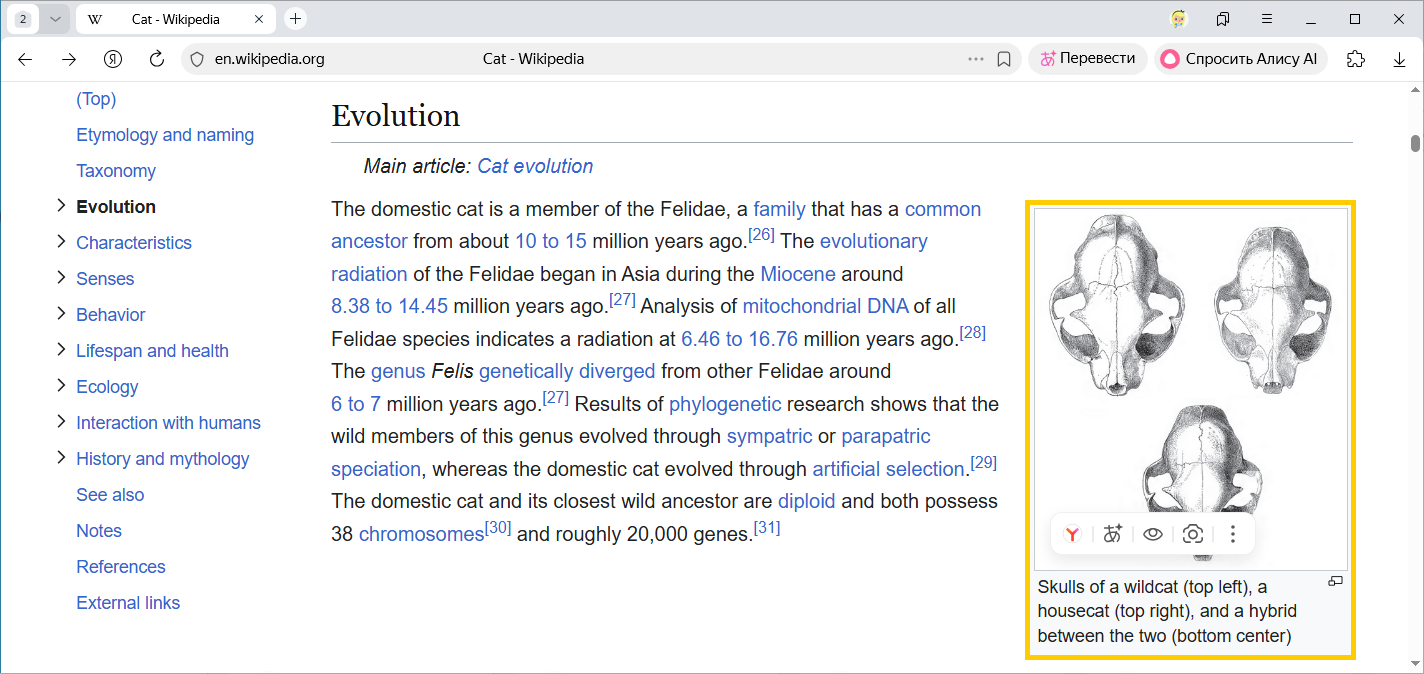Click the camera image search icon
Viewport: 1424px width, 674px height.
pos(1192,534)
